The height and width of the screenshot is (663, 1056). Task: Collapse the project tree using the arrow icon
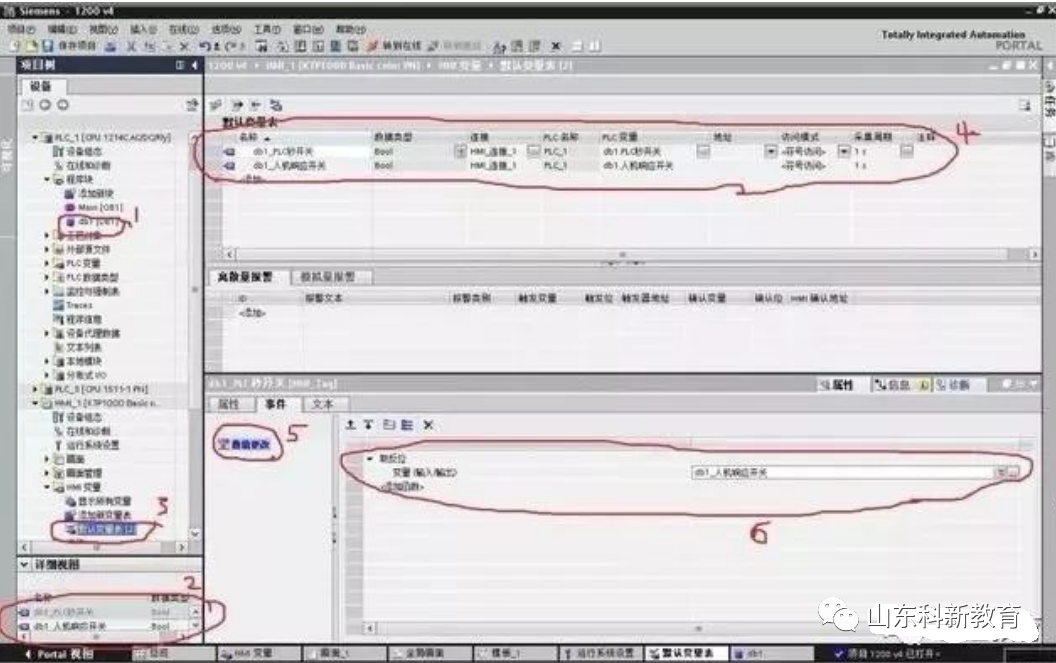195,65
